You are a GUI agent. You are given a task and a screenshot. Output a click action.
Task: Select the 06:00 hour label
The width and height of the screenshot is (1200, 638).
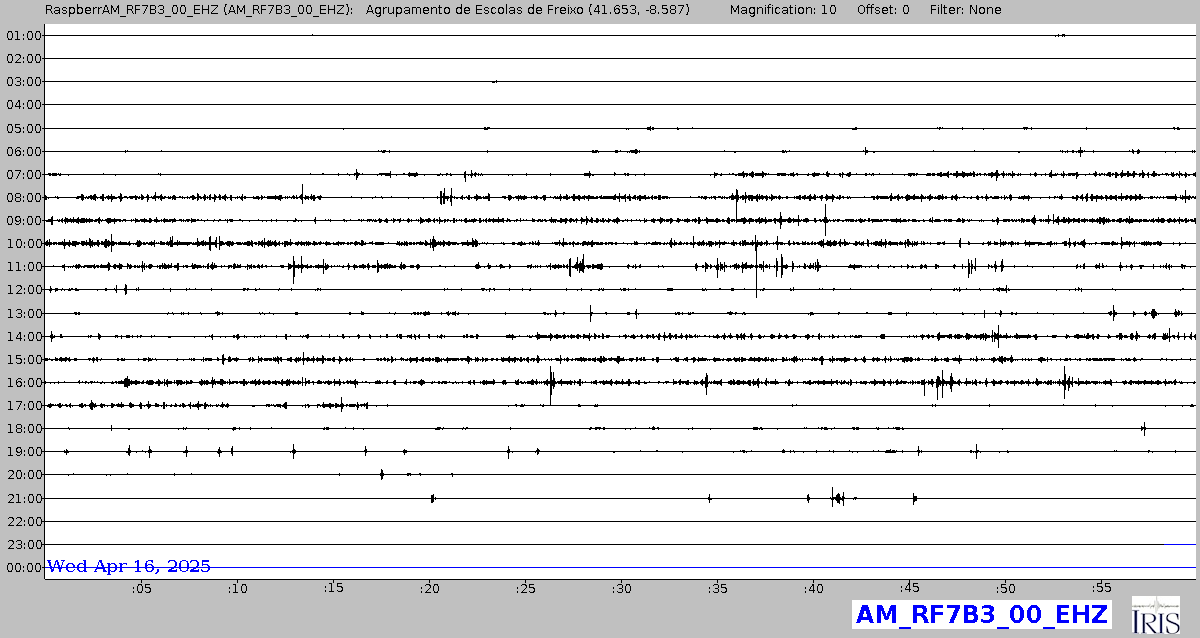pyautogui.click(x=23, y=151)
